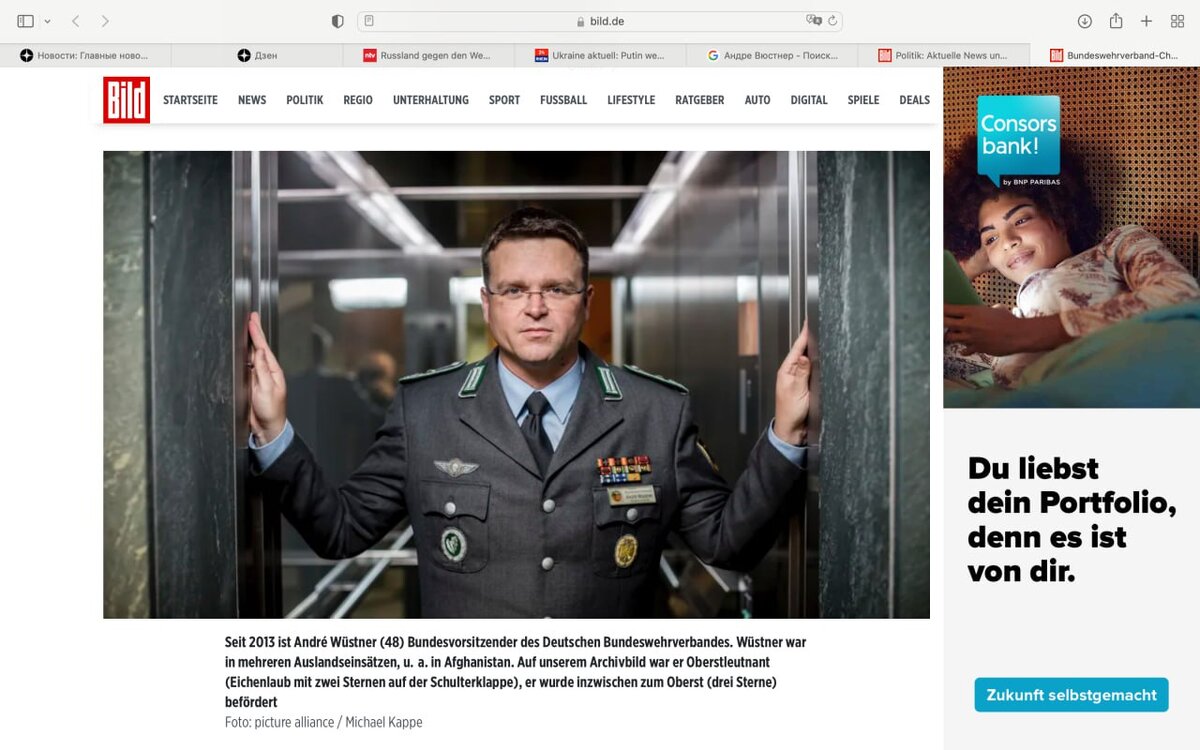Go back with the back arrow

tap(76, 21)
